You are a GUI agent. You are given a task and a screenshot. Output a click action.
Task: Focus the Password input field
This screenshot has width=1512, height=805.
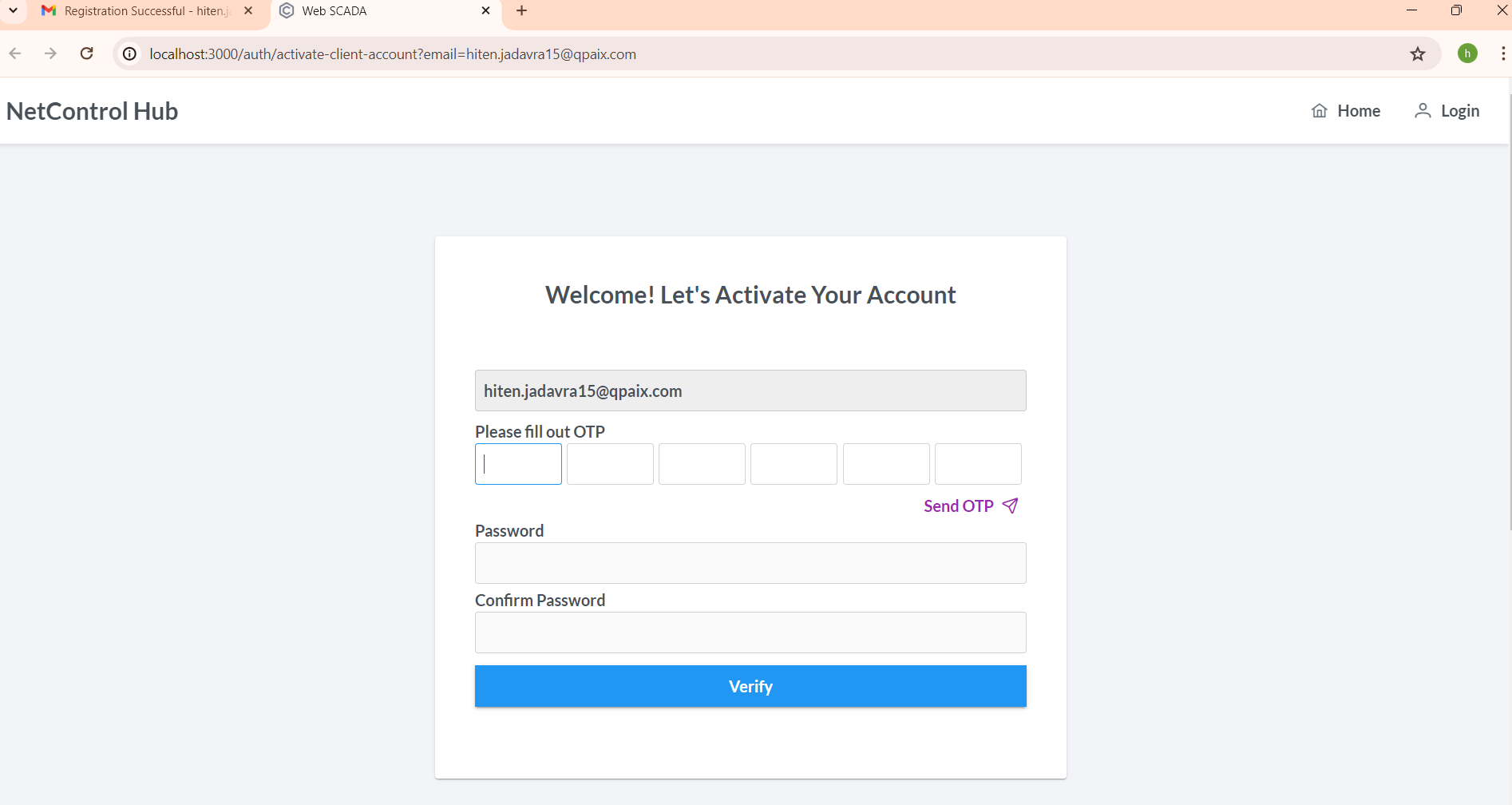pyautogui.click(x=750, y=563)
